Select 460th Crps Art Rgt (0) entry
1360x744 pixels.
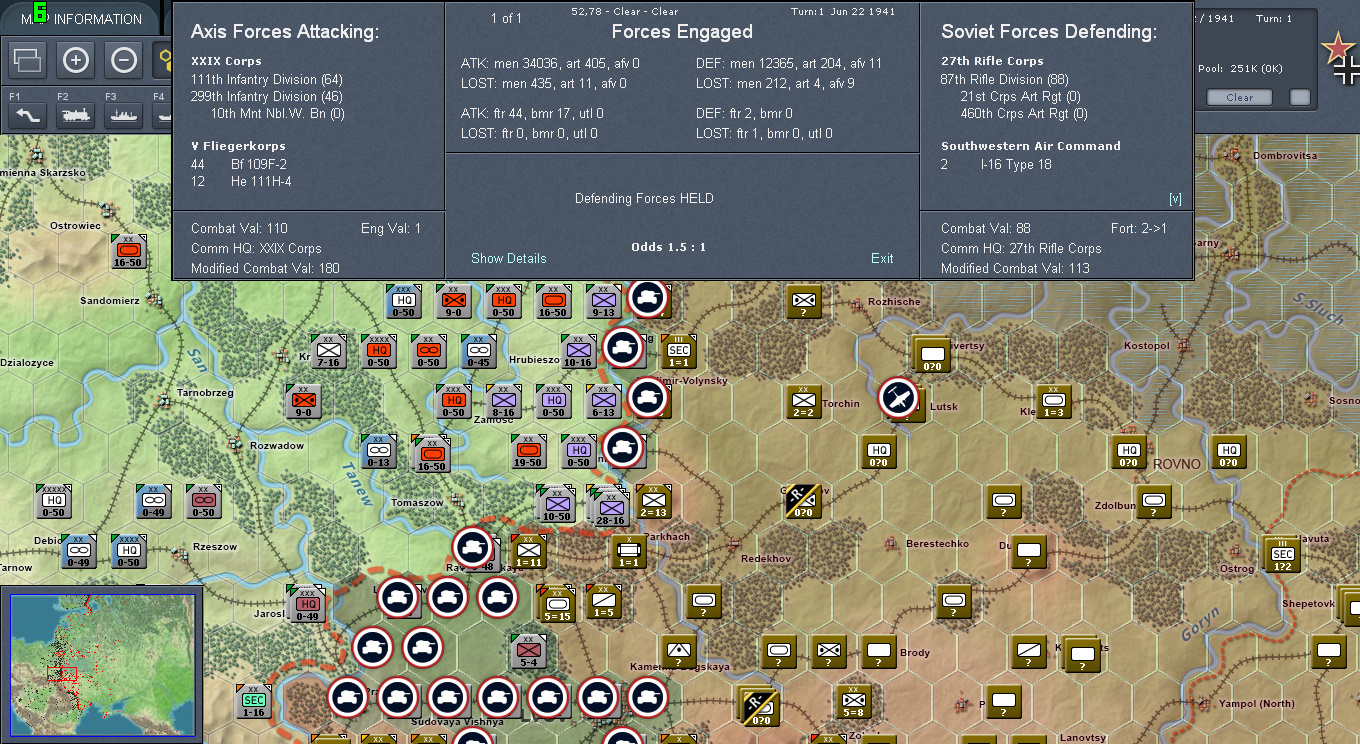(1024, 114)
